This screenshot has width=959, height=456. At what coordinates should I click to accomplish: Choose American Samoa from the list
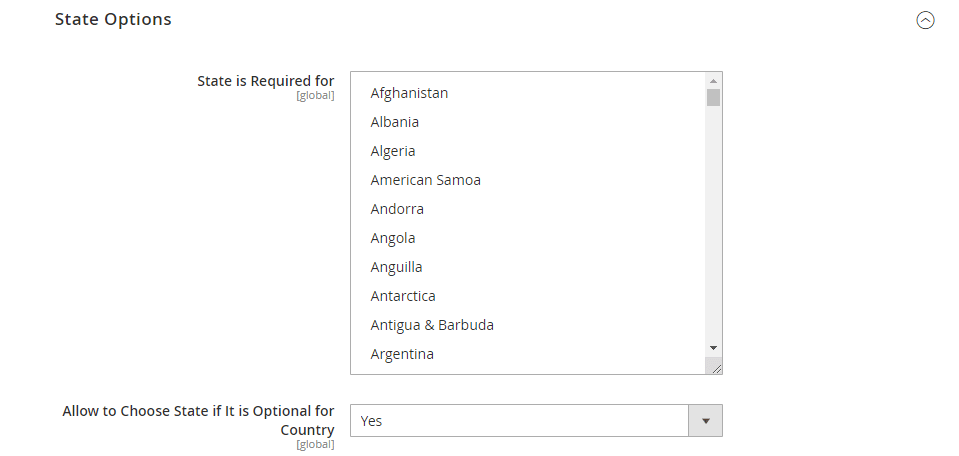click(425, 180)
